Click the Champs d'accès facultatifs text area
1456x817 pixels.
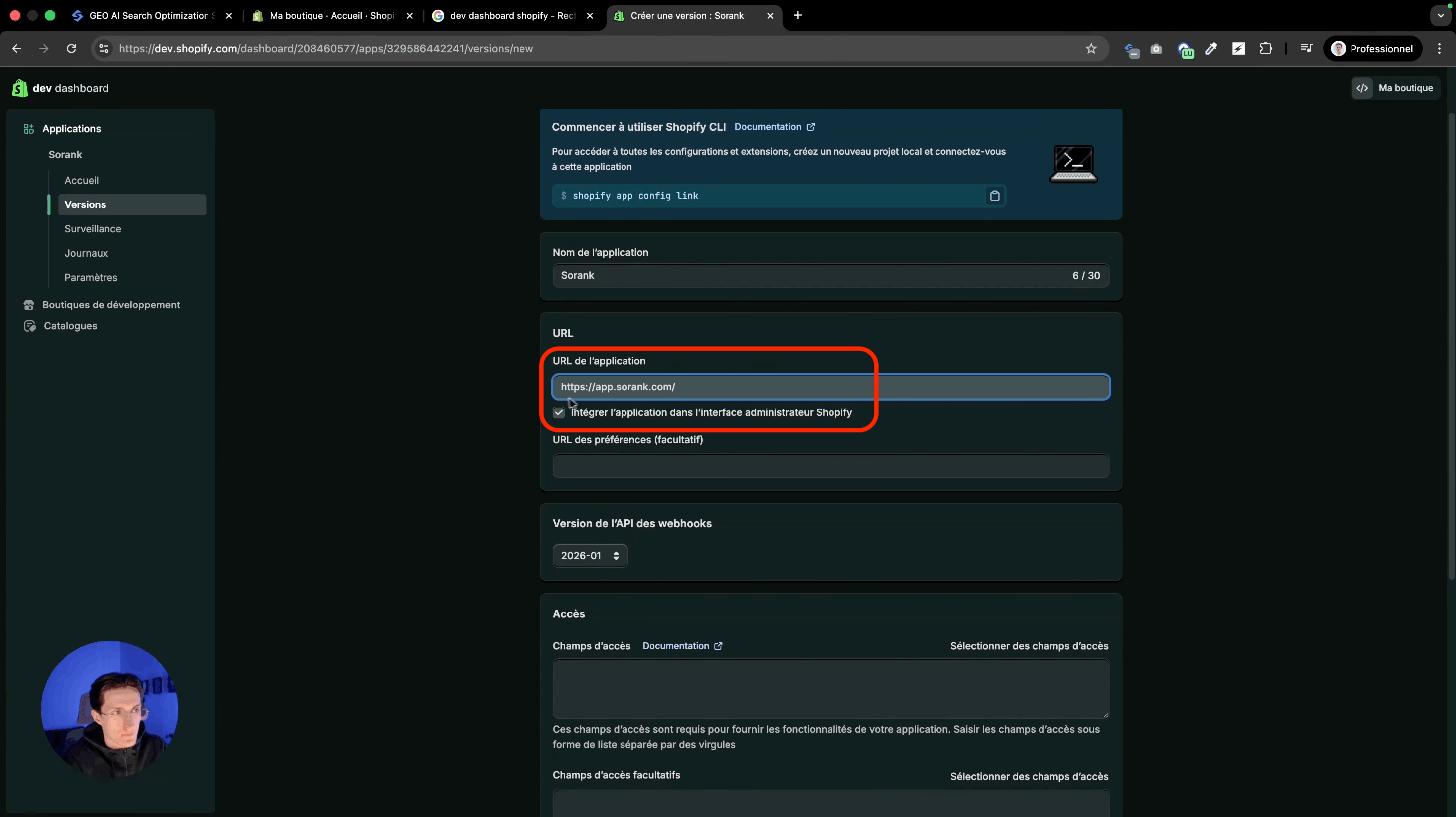[x=831, y=804]
